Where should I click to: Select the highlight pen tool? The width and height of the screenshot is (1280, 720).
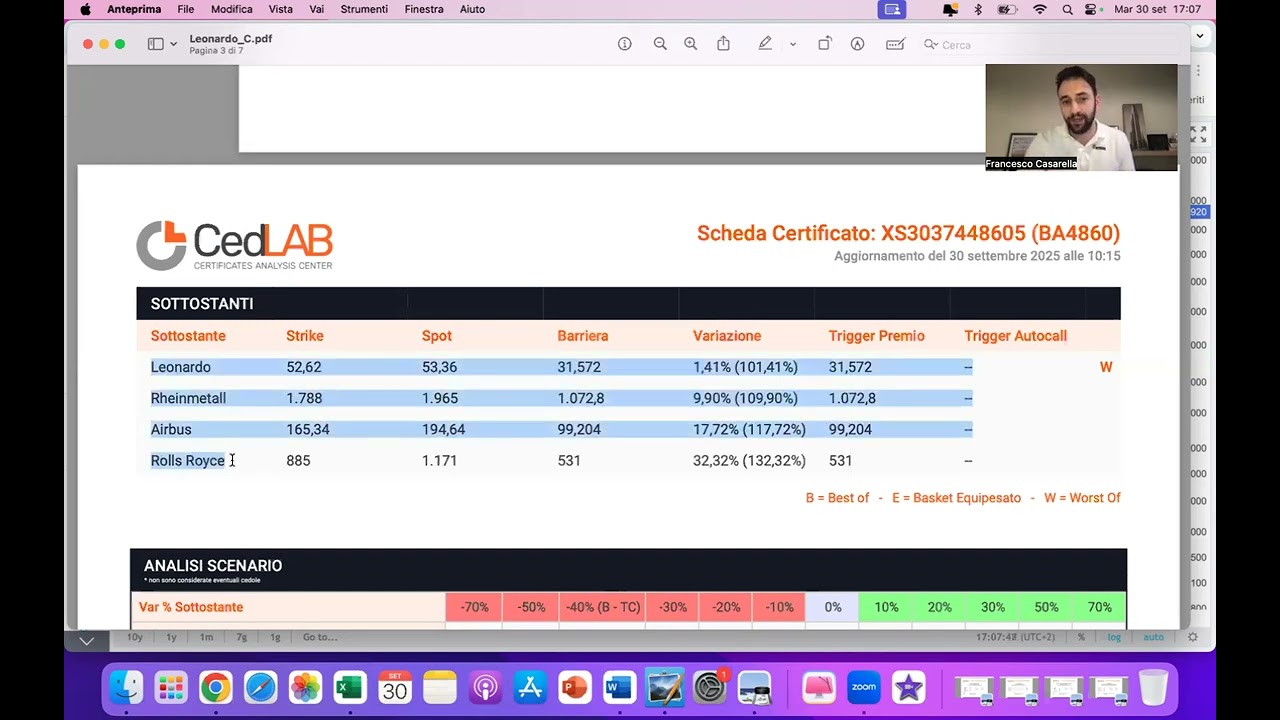coord(765,44)
